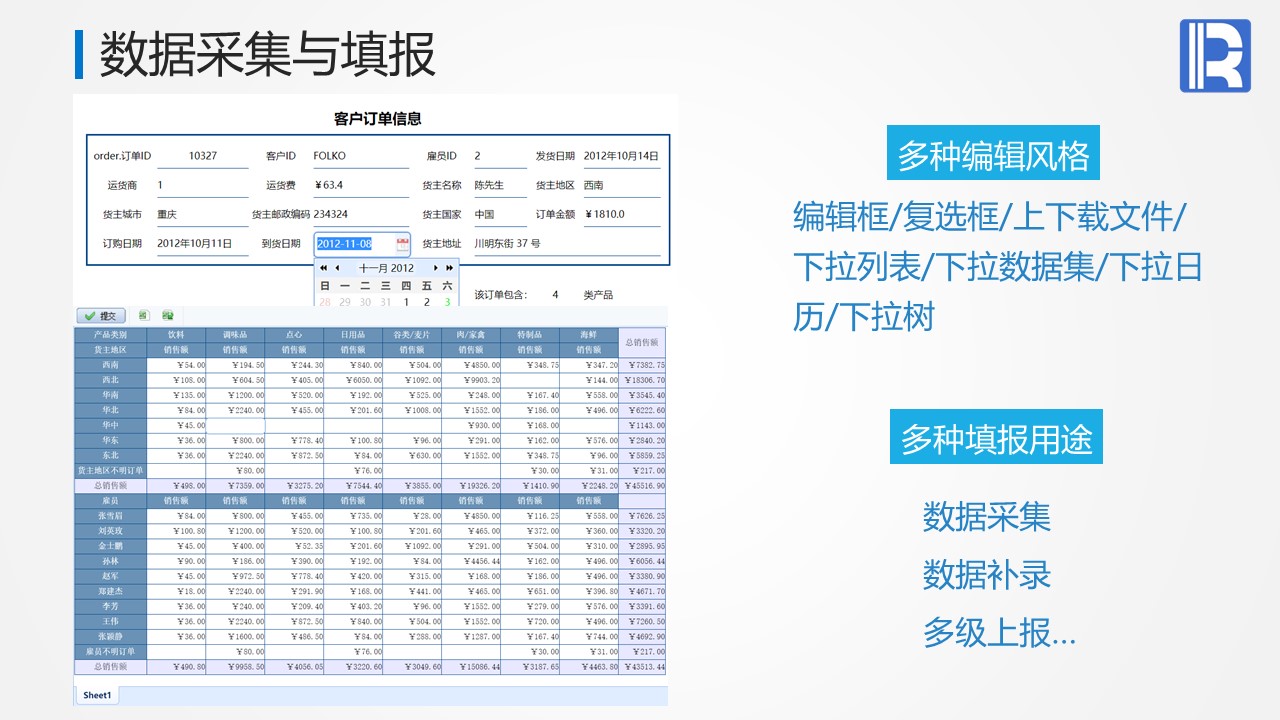The width and height of the screenshot is (1280, 720).
Task: Select the 华南 region row header
Action: pos(110,395)
